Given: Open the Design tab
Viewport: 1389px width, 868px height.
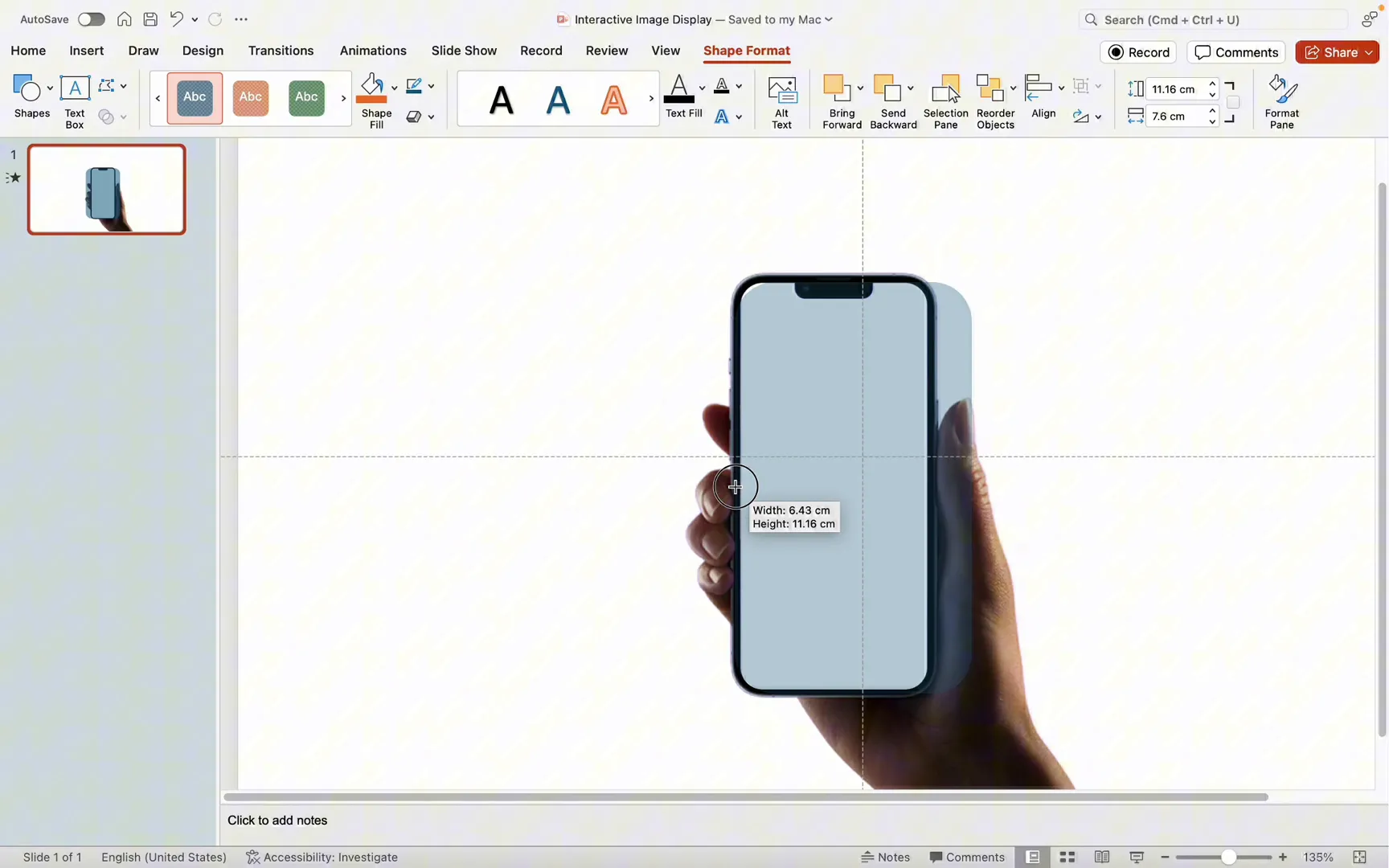Looking at the screenshot, I should click(x=203, y=51).
